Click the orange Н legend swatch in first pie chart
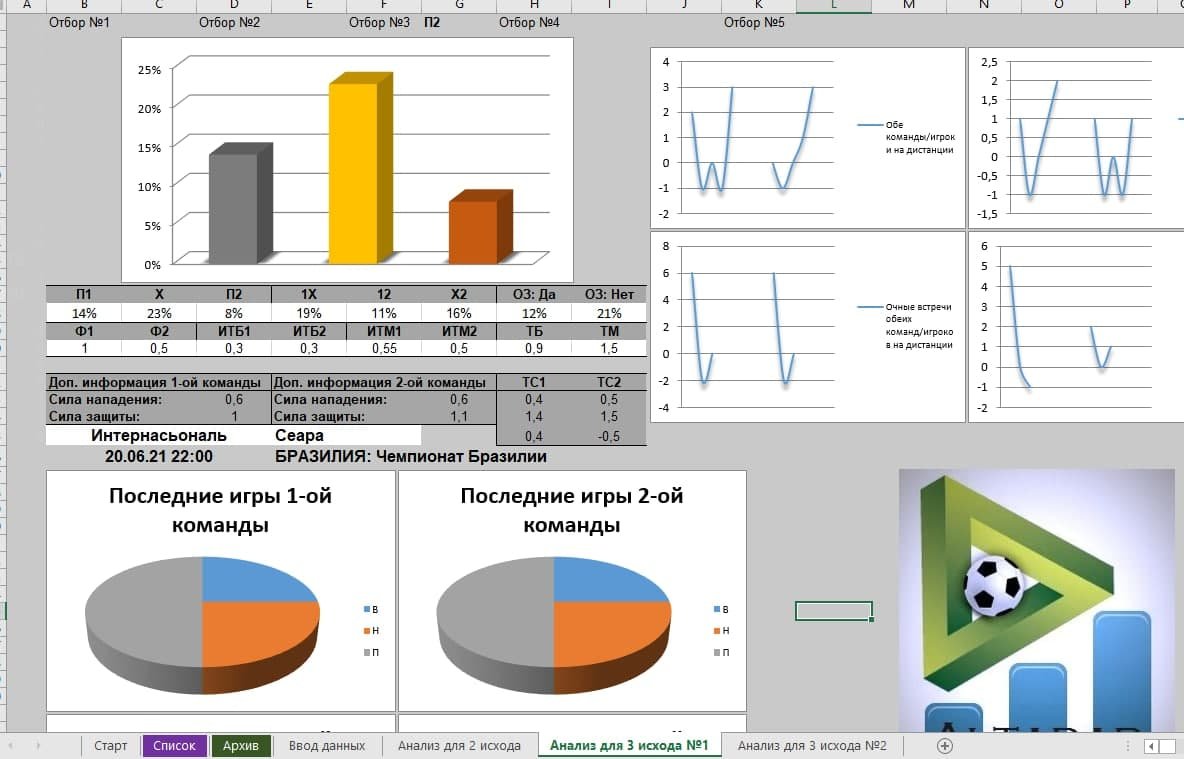Image resolution: width=1184 pixels, height=759 pixels. [x=366, y=631]
